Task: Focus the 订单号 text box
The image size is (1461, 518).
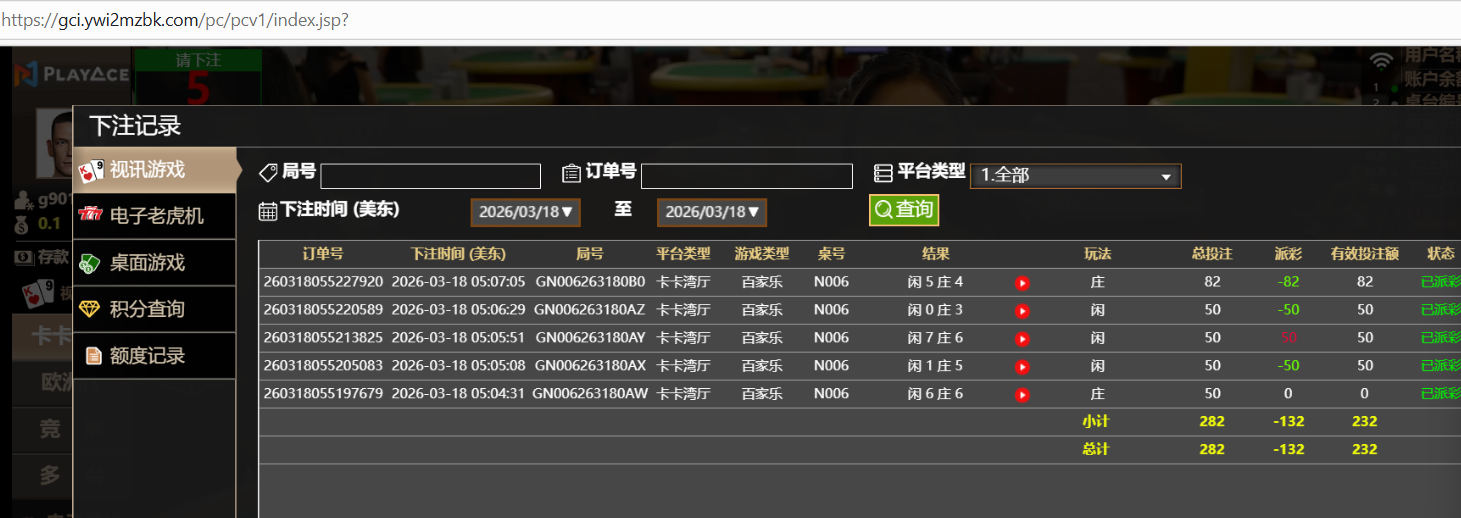Action: (746, 177)
